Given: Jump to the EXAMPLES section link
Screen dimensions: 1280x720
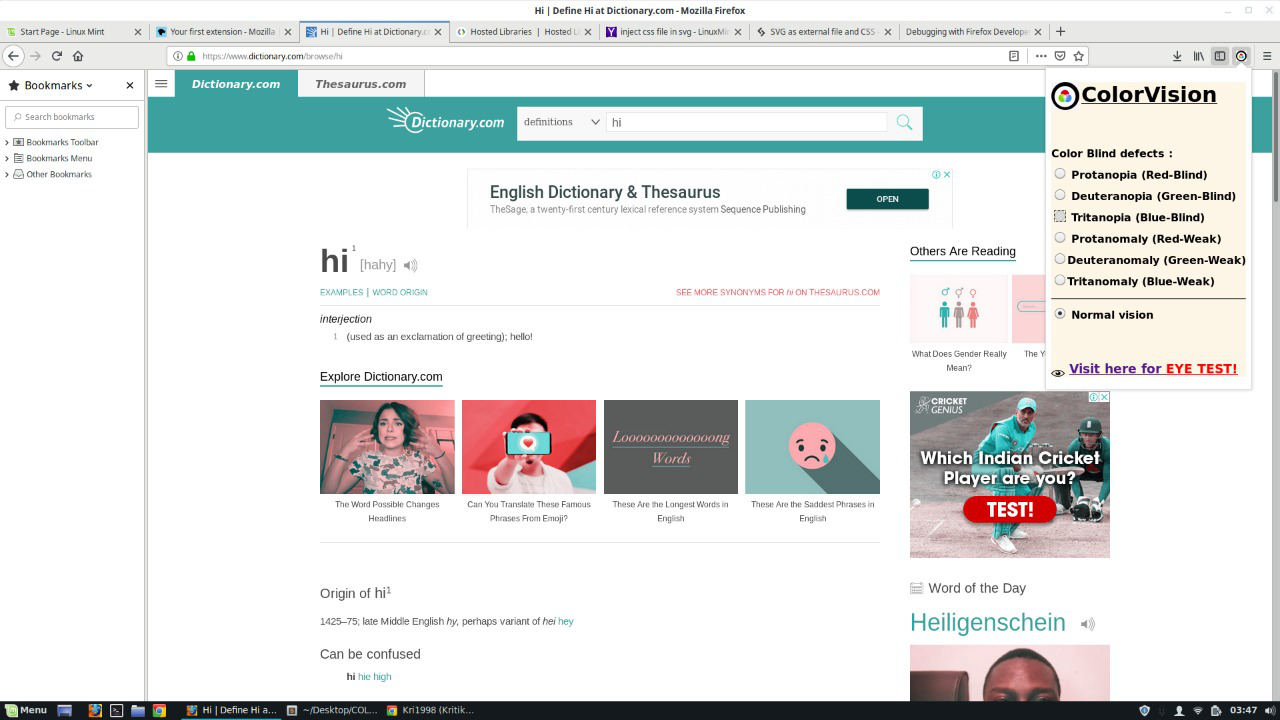Looking at the screenshot, I should point(341,292).
